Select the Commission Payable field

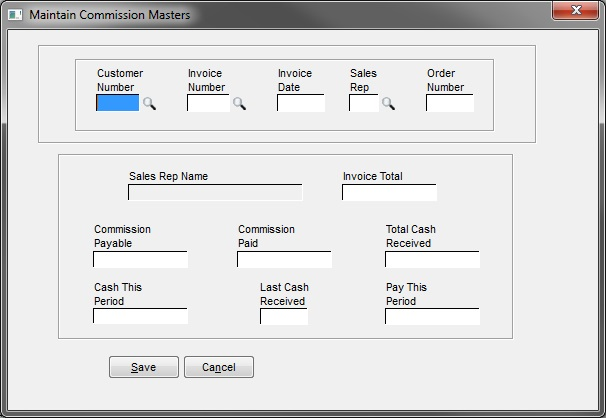(x=140, y=259)
